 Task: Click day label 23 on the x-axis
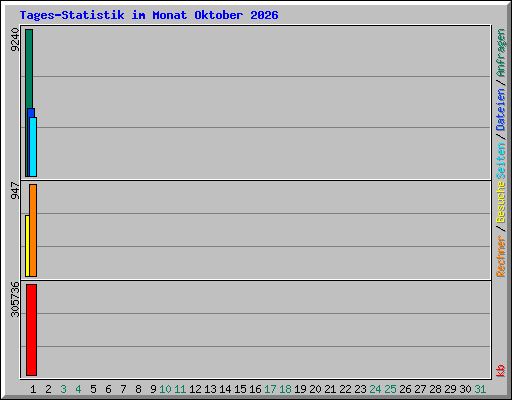point(360,389)
